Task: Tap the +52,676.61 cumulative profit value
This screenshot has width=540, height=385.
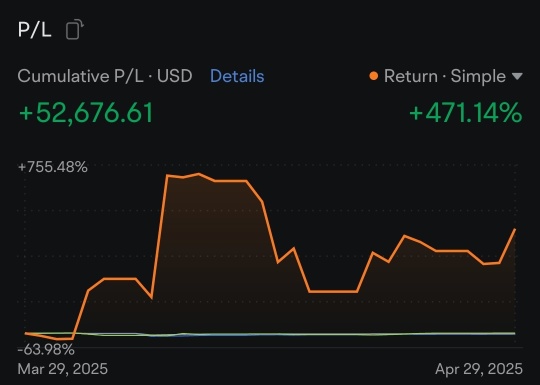Action: (86, 113)
